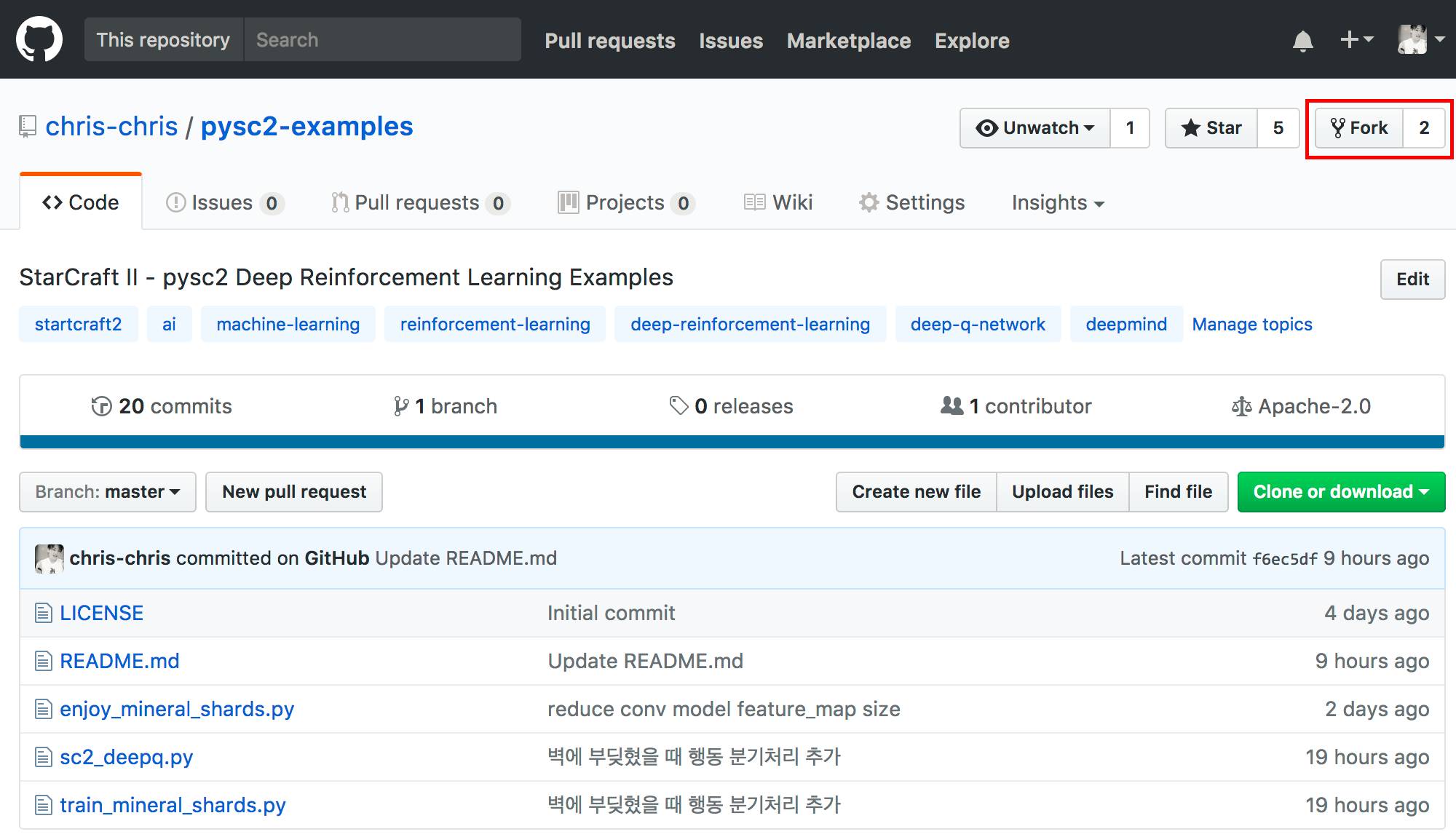
Task: Expand the plus create-new menu
Action: click(1356, 39)
